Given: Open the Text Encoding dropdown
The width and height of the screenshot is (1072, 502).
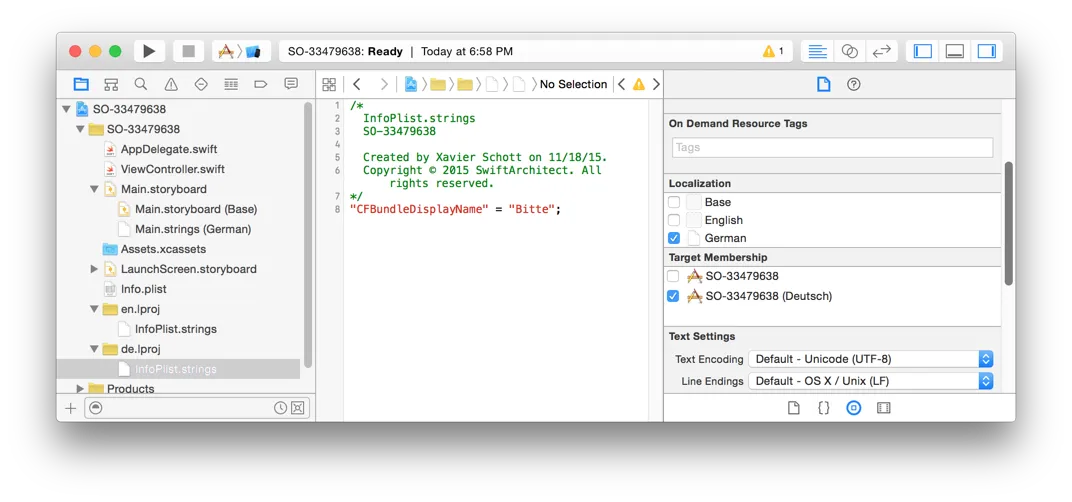Looking at the screenshot, I should [872, 359].
